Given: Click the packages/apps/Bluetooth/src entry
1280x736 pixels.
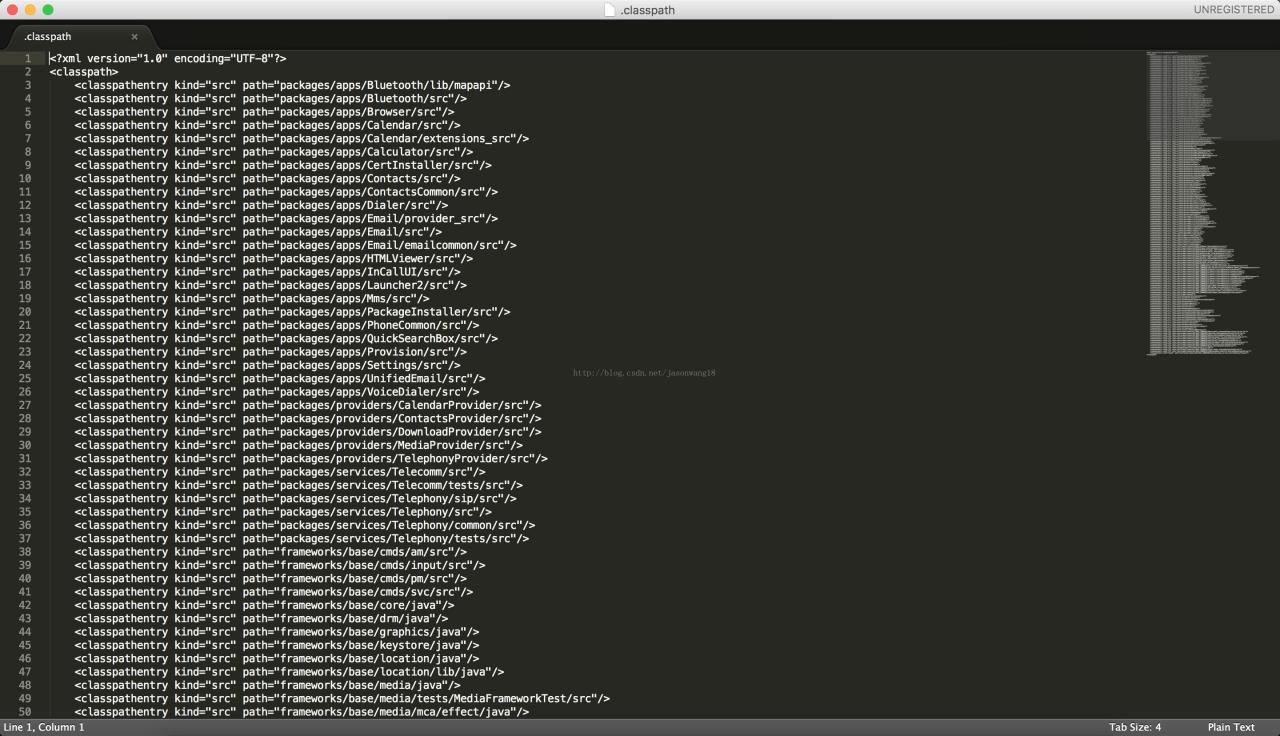Looking at the screenshot, I should pos(270,99).
